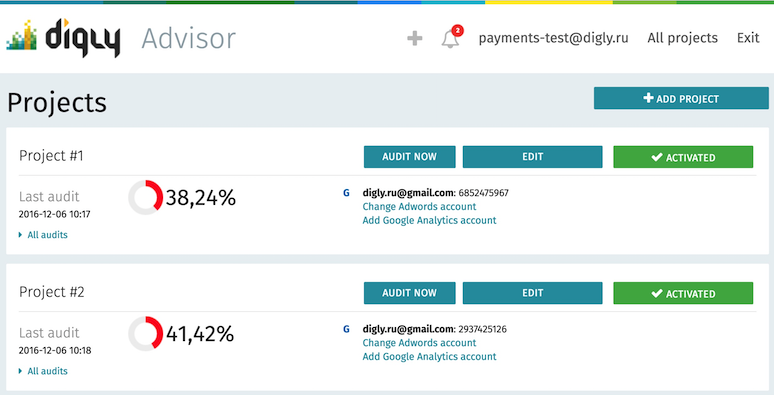The height and width of the screenshot is (395, 774).
Task: Click the 41,42% score
Action: (200, 334)
